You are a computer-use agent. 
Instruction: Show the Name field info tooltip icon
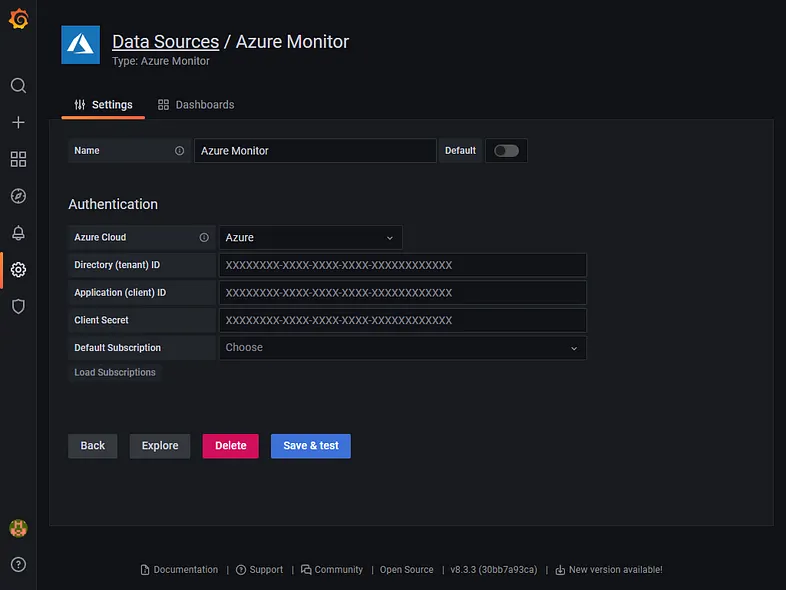pyautogui.click(x=179, y=150)
